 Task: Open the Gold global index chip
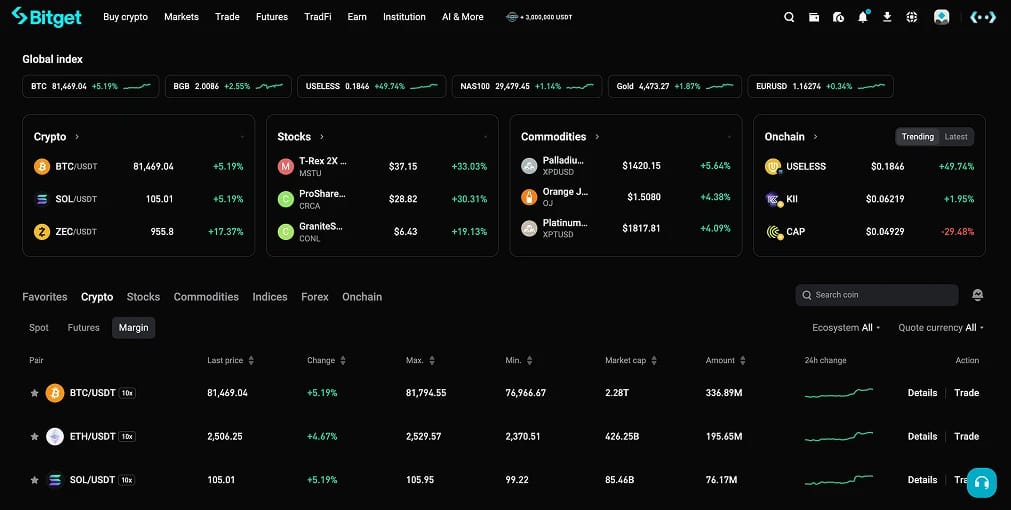(674, 86)
